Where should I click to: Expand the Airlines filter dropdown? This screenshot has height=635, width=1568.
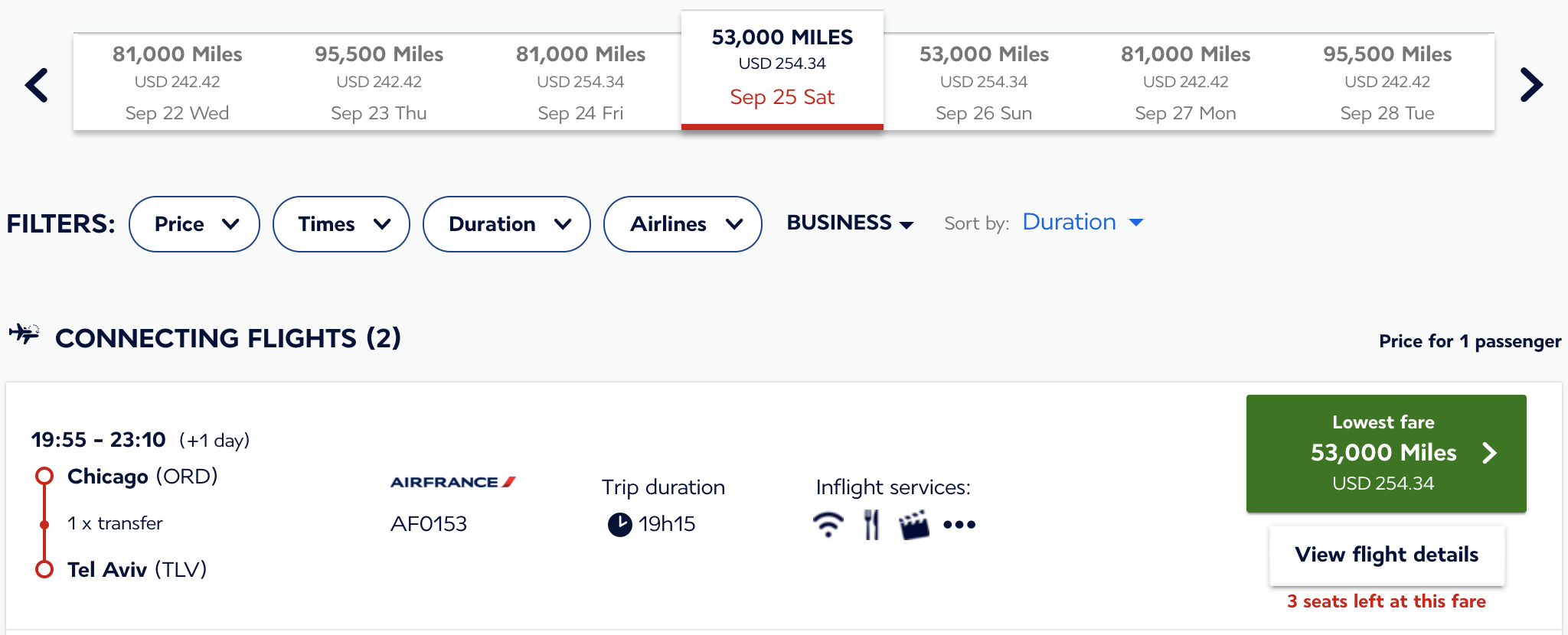pyautogui.click(x=682, y=224)
